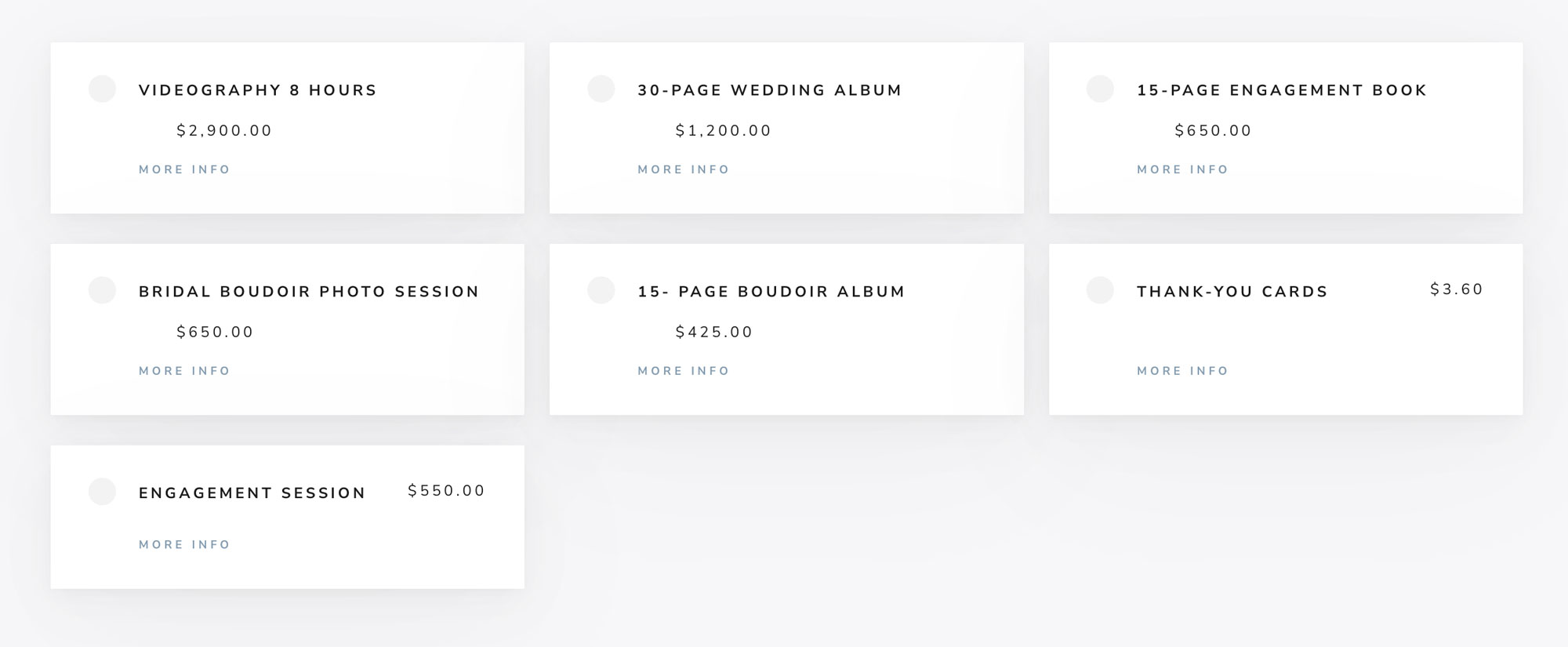Choose the 15-Page Engagement Book radio button
The height and width of the screenshot is (647, 1568).
pos(1100,89)
